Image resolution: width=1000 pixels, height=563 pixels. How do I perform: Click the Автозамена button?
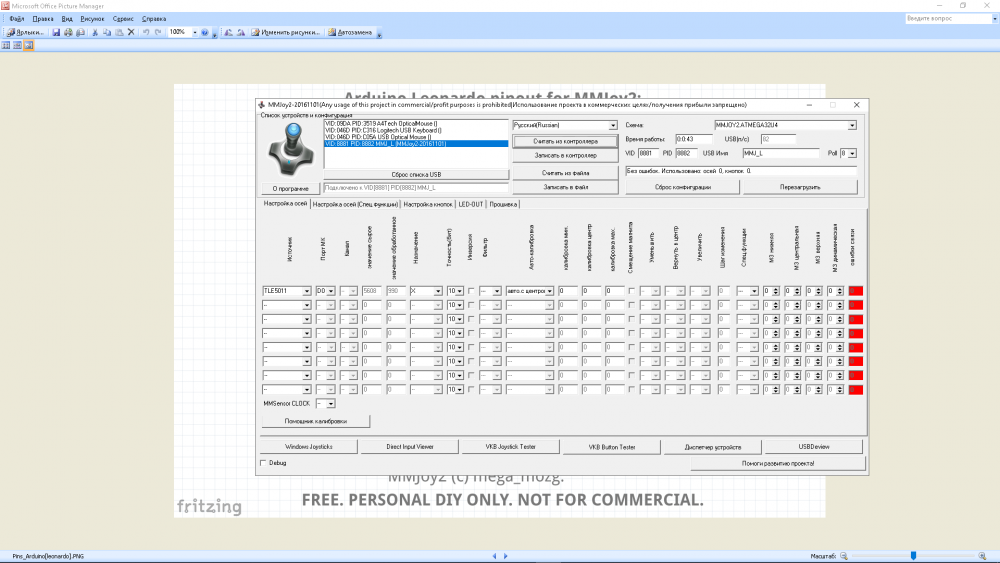(353, 32)
